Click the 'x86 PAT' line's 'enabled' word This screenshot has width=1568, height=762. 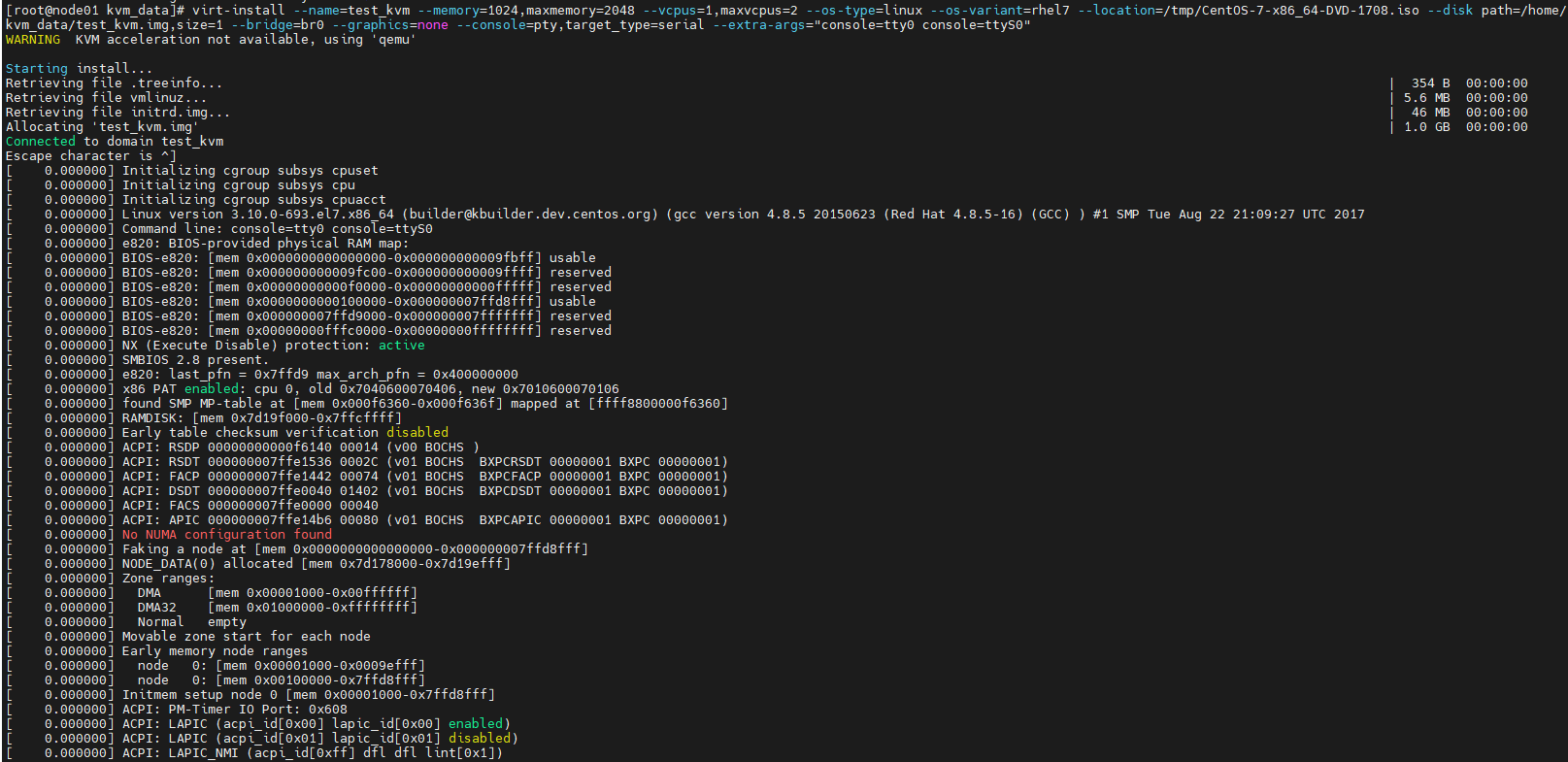click(x=211, y=388)
